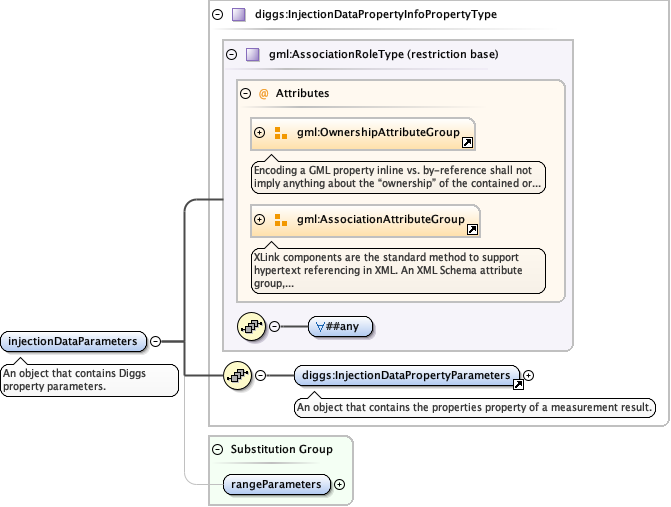This screenshot has width=671, height=507.
Task: Select the ##any wildcard node
Action: 344,326
